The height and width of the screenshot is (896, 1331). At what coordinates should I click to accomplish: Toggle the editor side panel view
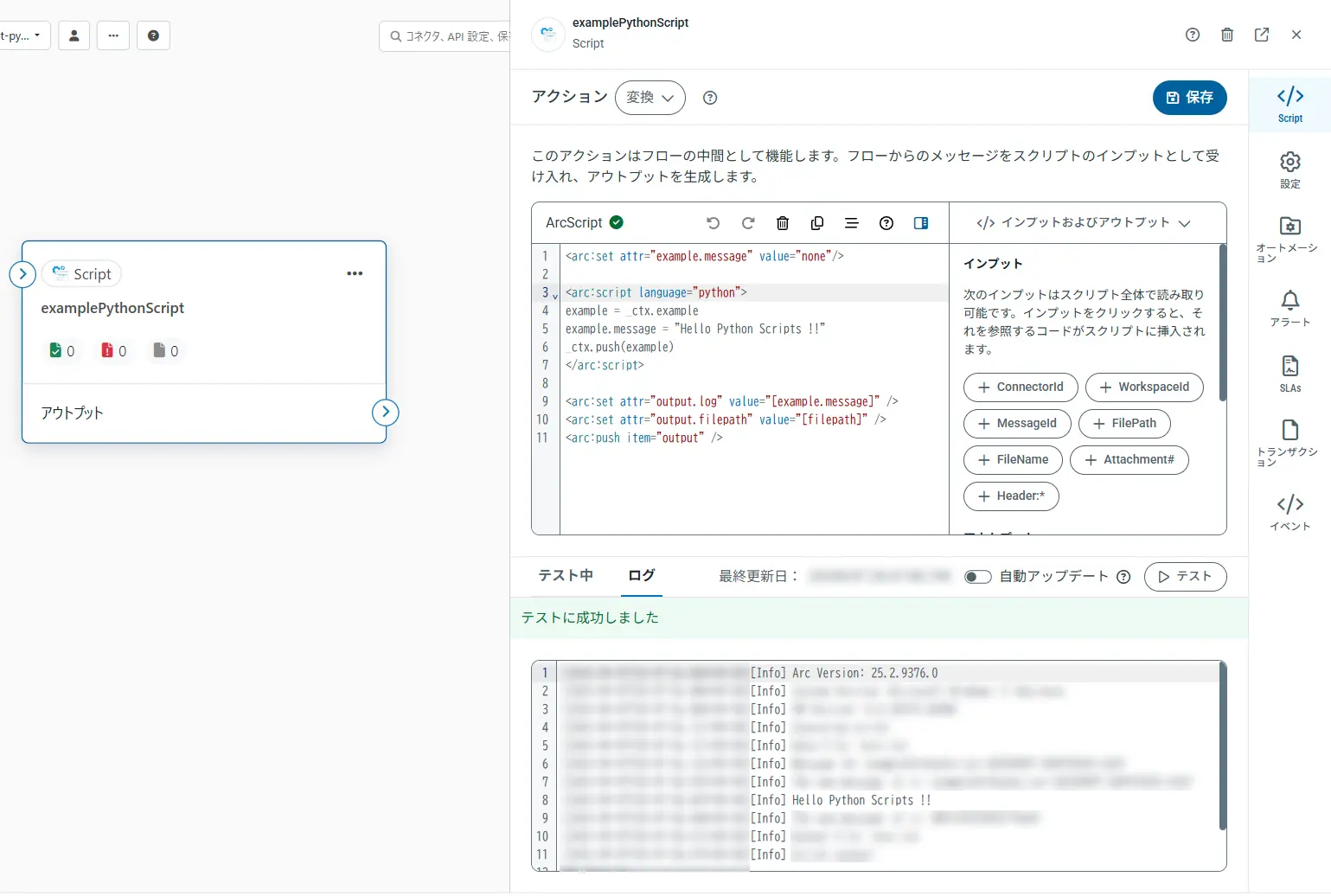[x=920, y=223]
